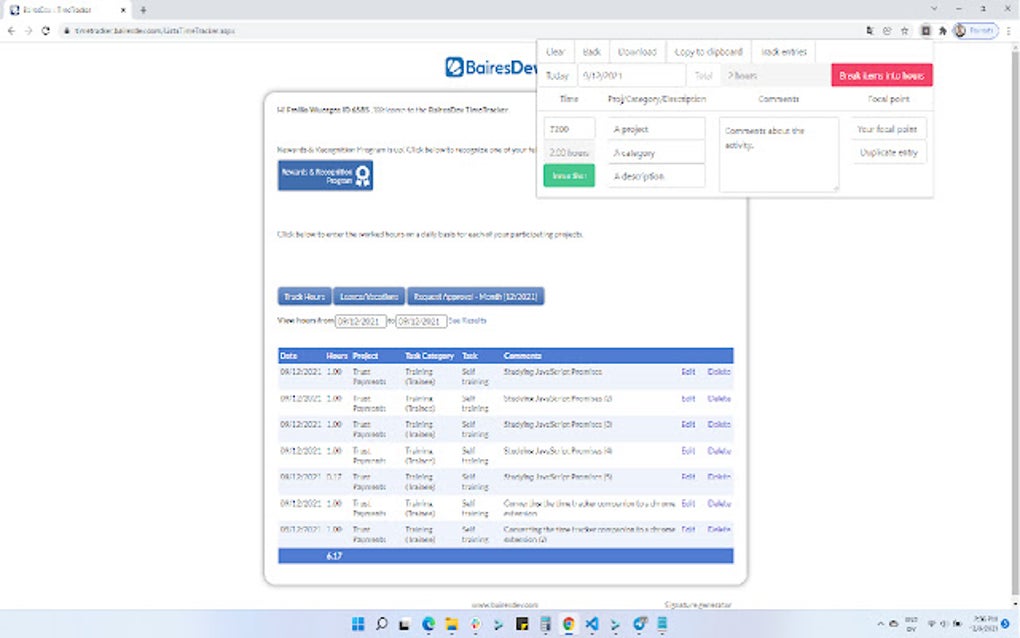The height and width of the screenshot is (638, 1020).
Task: Click the Chrome three-dot menu
Action: pyautogui.click(x=1009, y=30)
